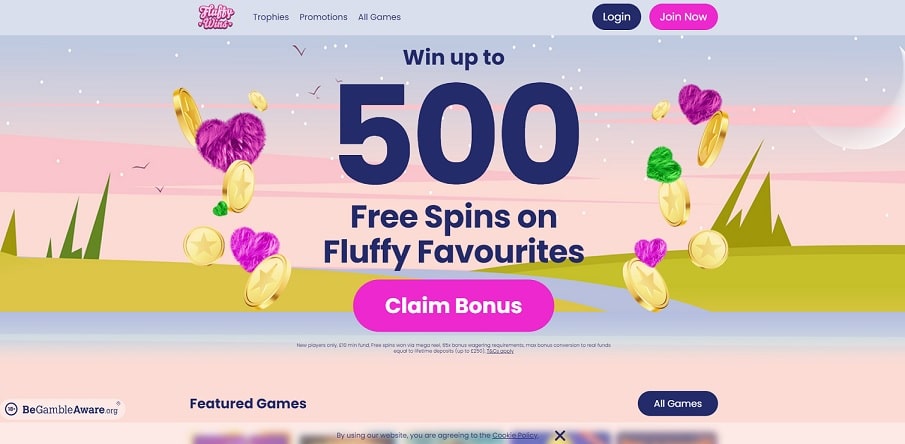Click the large purple fluffy heart
Viewport: 905px width, 444px height.
click(x=230, y=141)
